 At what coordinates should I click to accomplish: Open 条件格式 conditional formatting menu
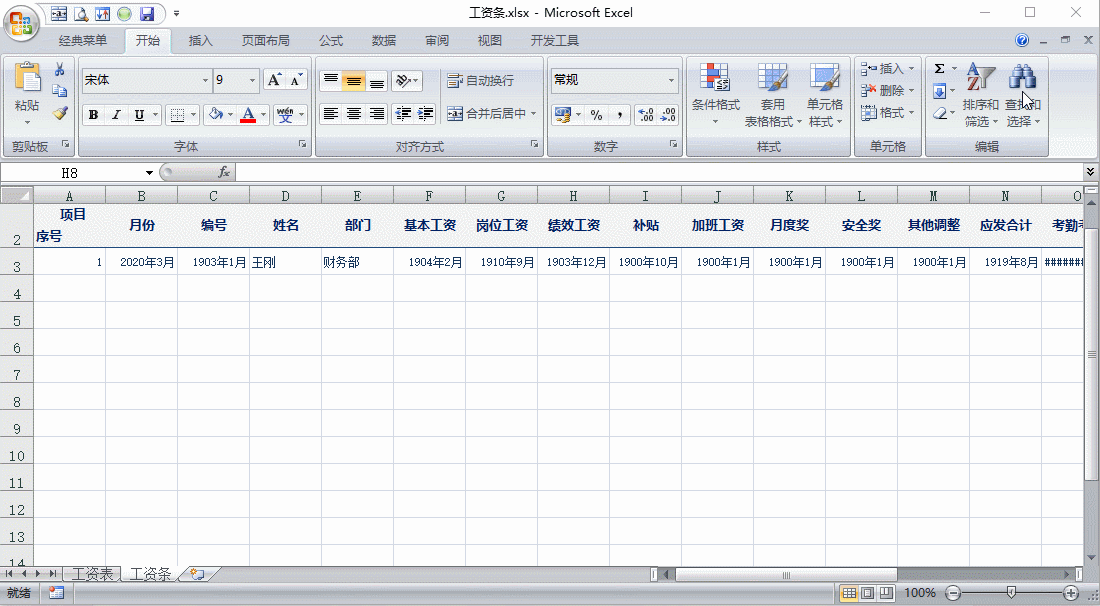pyautogui.click(x=716, y=95)
